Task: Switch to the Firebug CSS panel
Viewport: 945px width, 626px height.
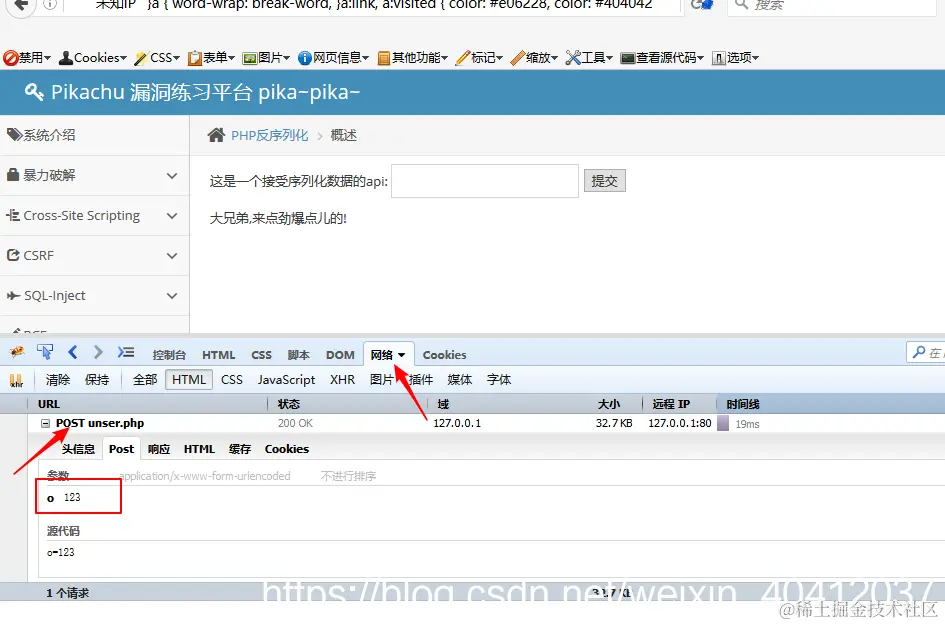Action: 261,355
